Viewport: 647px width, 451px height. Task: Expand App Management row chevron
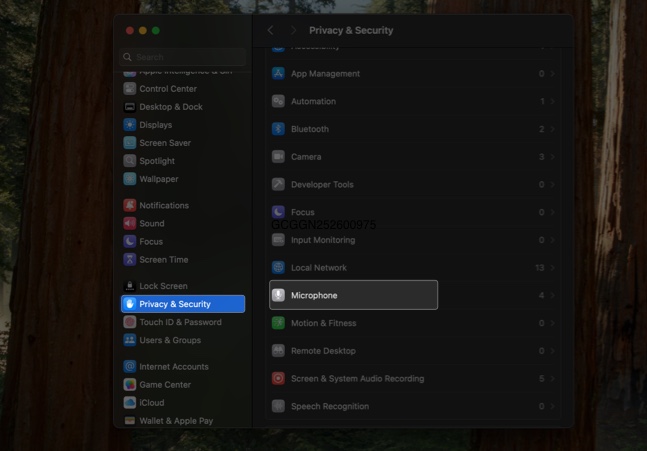tap(552, 73)
